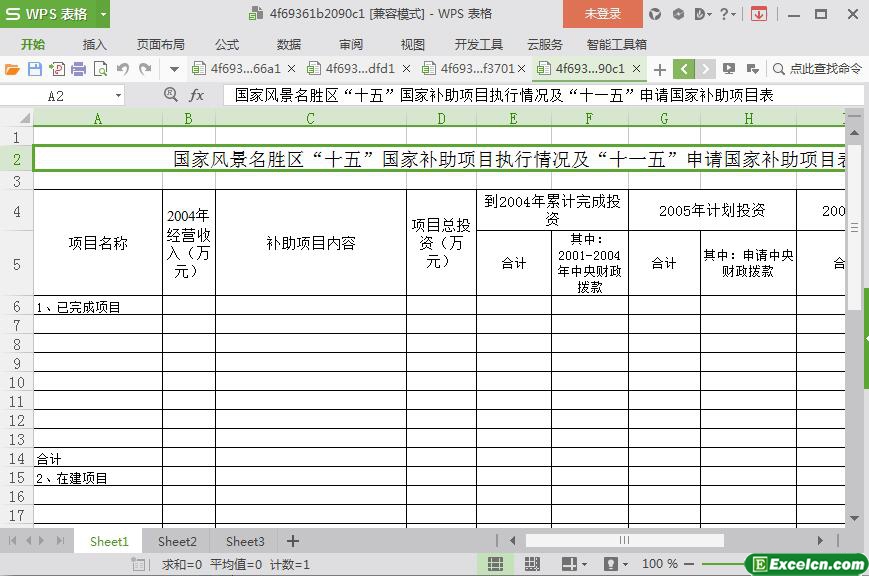Open Print Preview icon in toolbar
Screen dimensions: 869x576
click(100, 69)
